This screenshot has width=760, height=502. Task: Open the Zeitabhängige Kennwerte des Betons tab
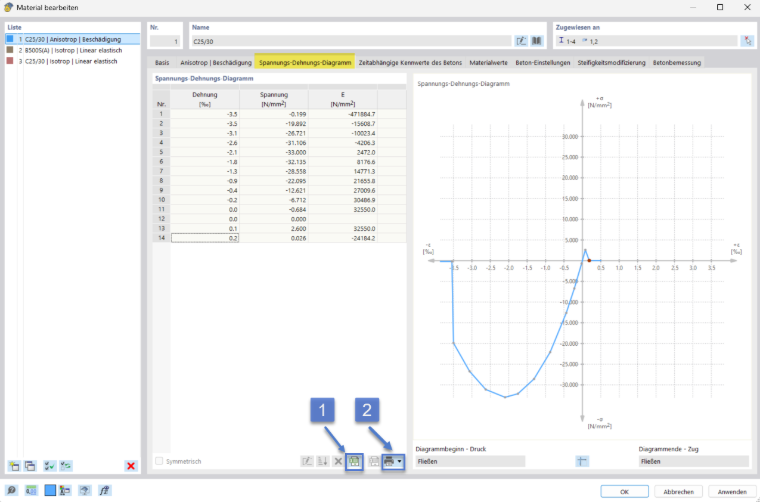(410, 63)
